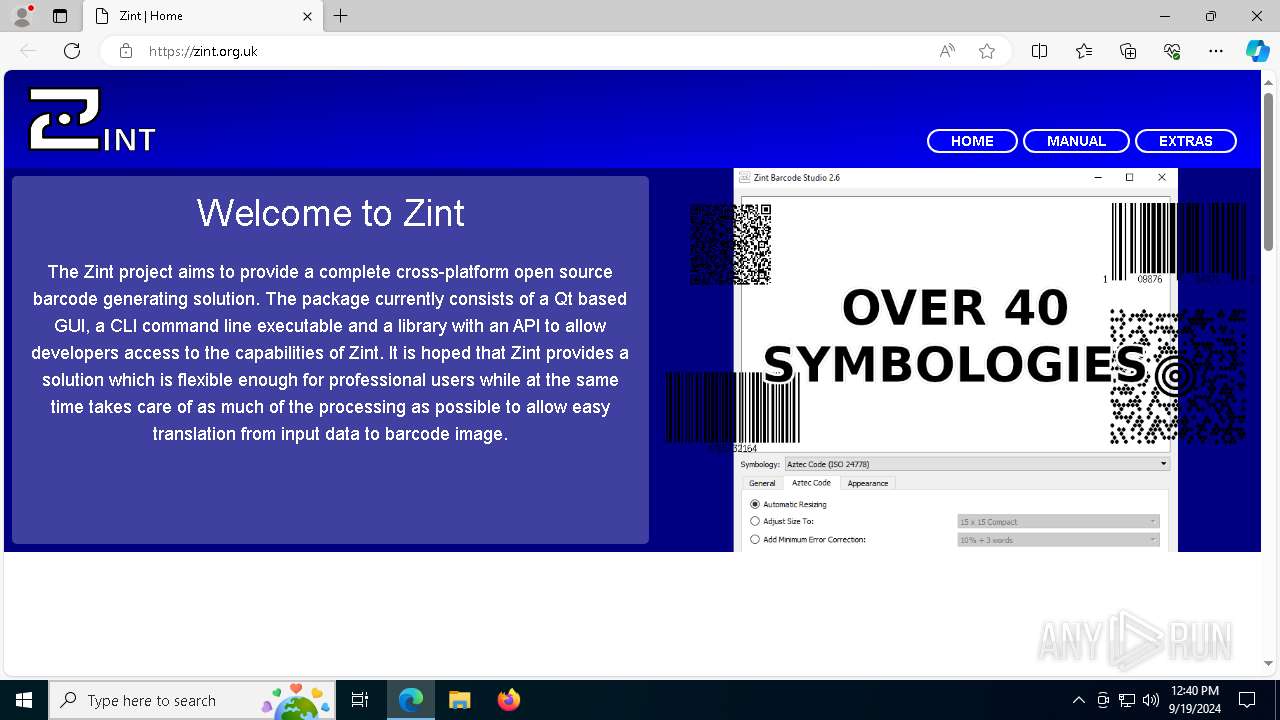Open the Windows Start menu
Screen dimensions: 1280x720
point(24,700)
